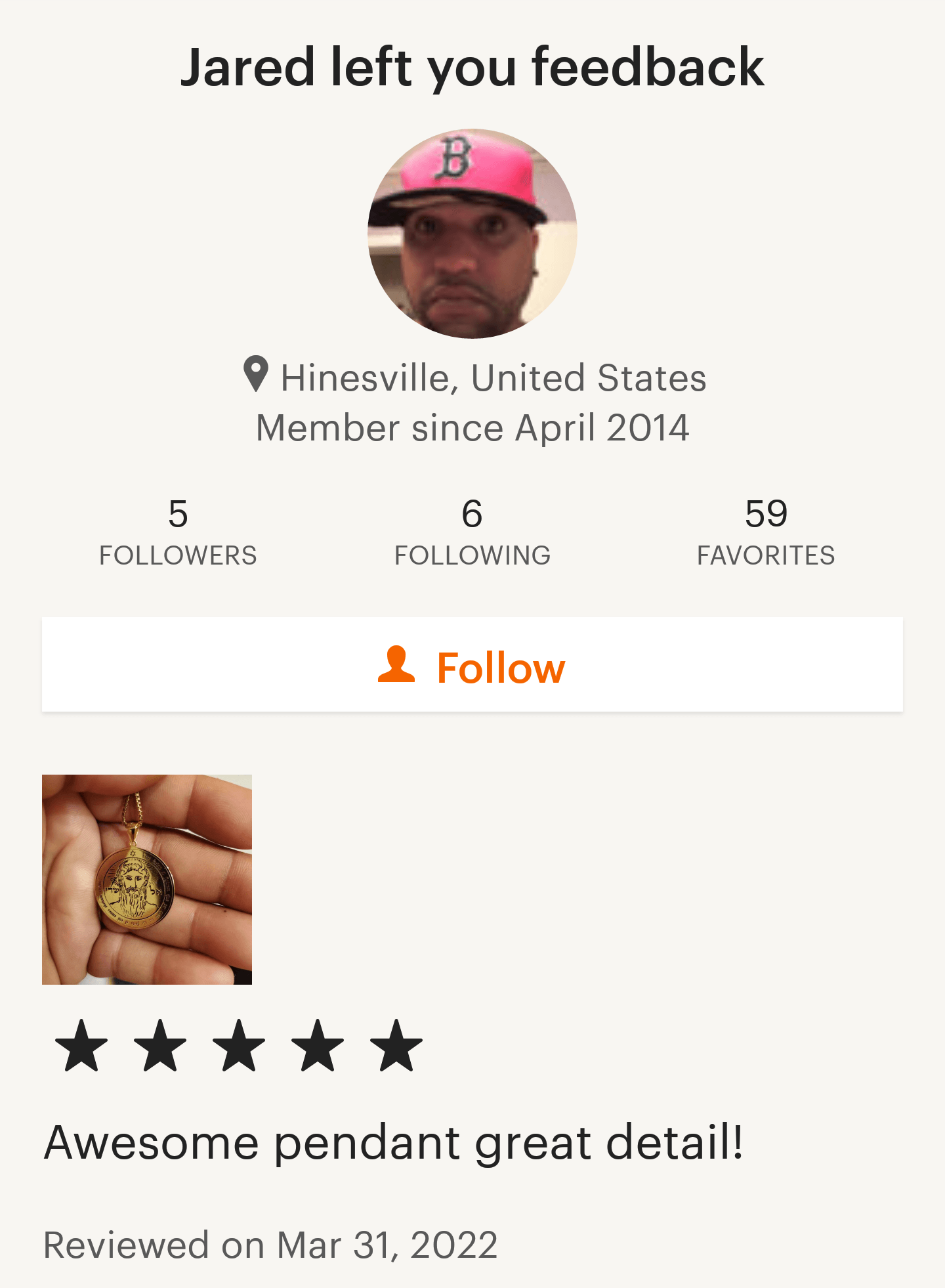
Task: Select the second rating star
Action: 160,1045
